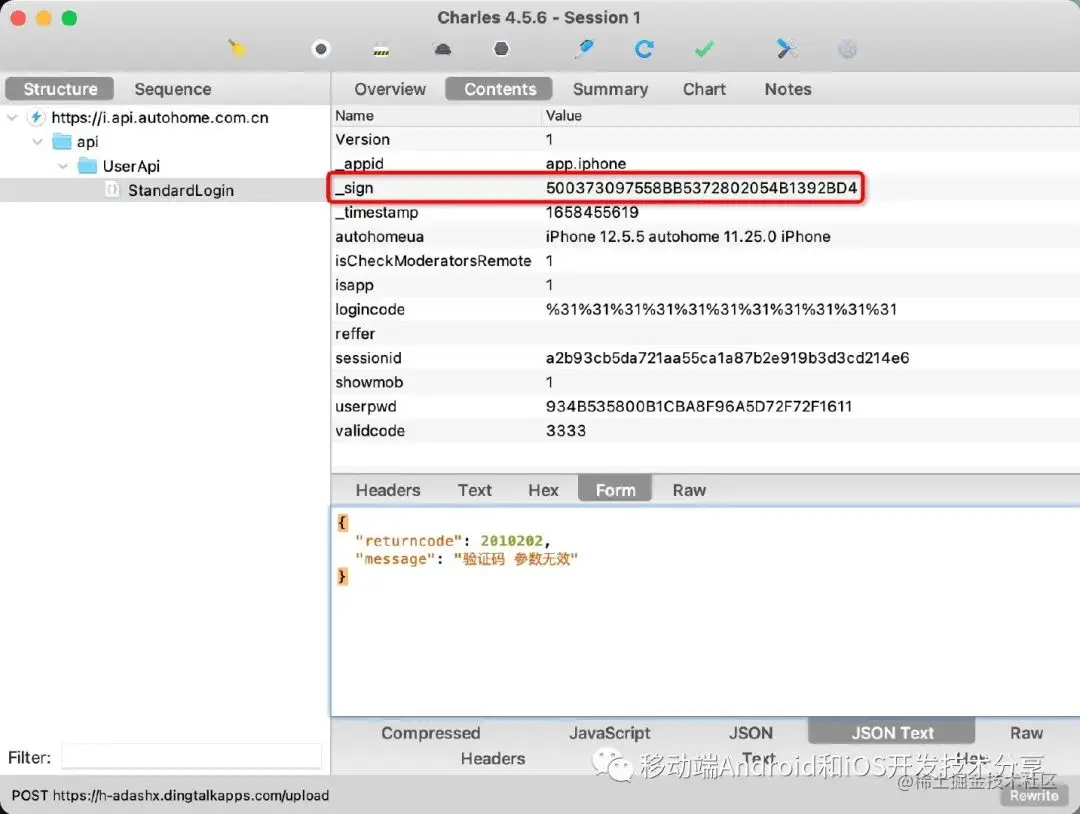This screenshot has height=814, width=1080.
Task: Open the settings gear icon
Action: click(x=847, y=49)
